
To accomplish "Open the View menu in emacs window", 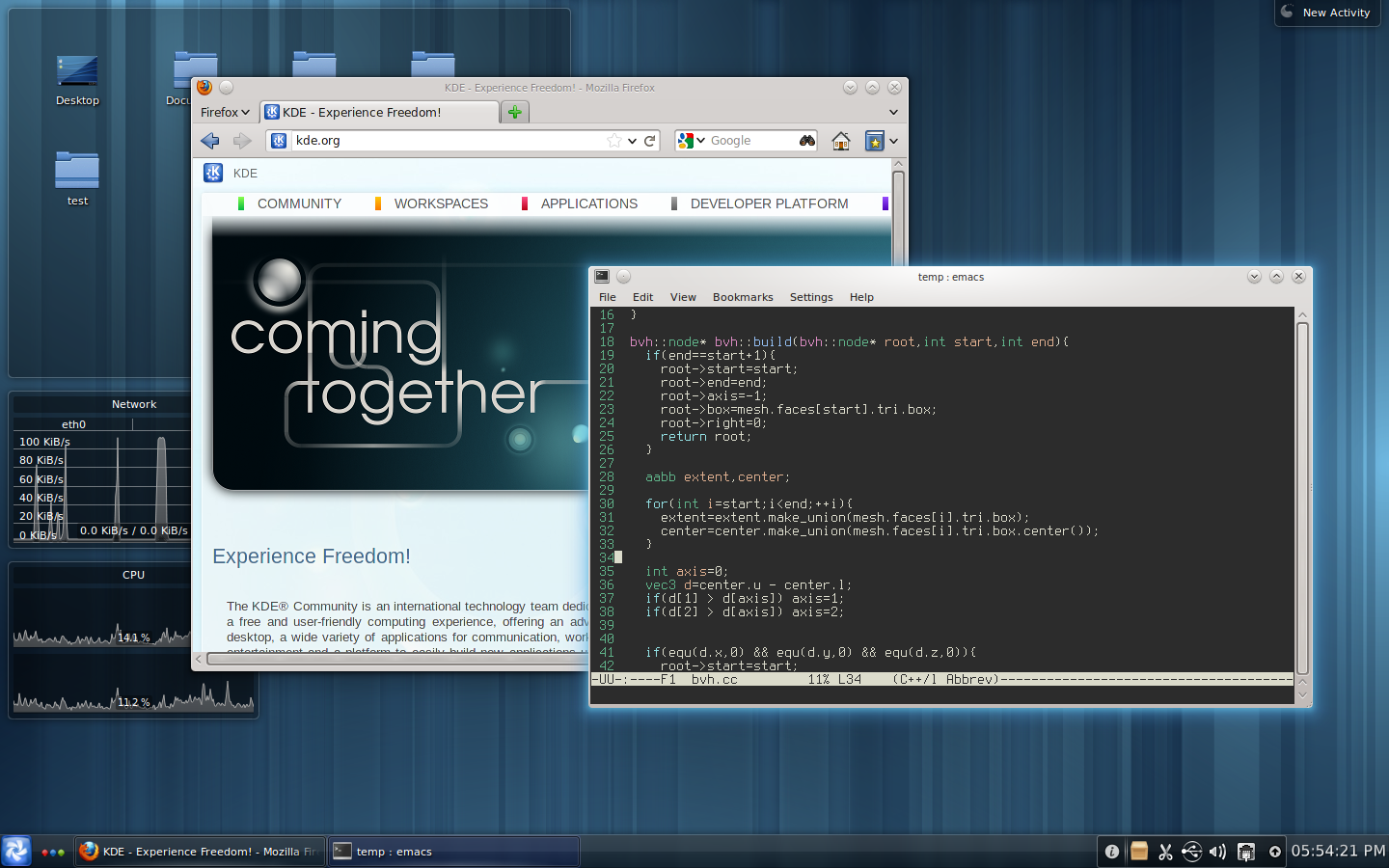I will (x=683, y=297).
